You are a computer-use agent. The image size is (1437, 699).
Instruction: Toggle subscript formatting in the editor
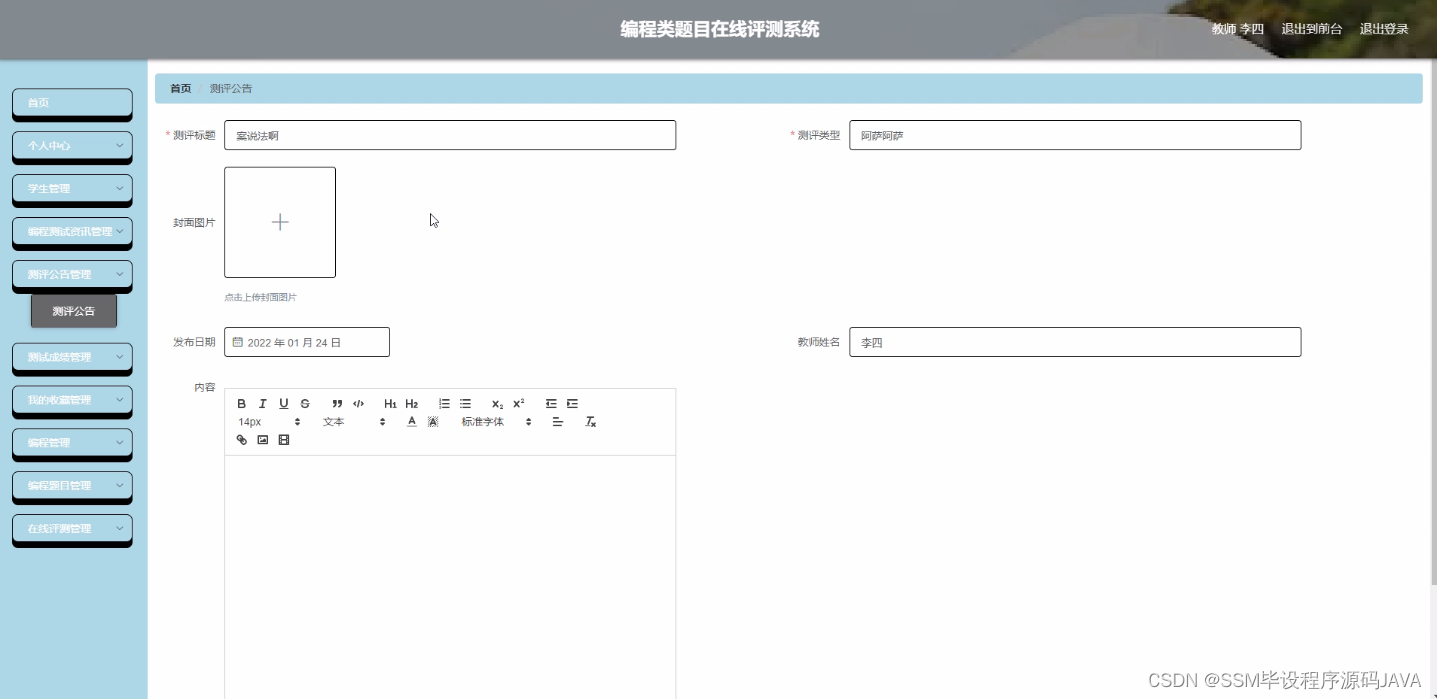pyautogui.click(x=497, y=404)
